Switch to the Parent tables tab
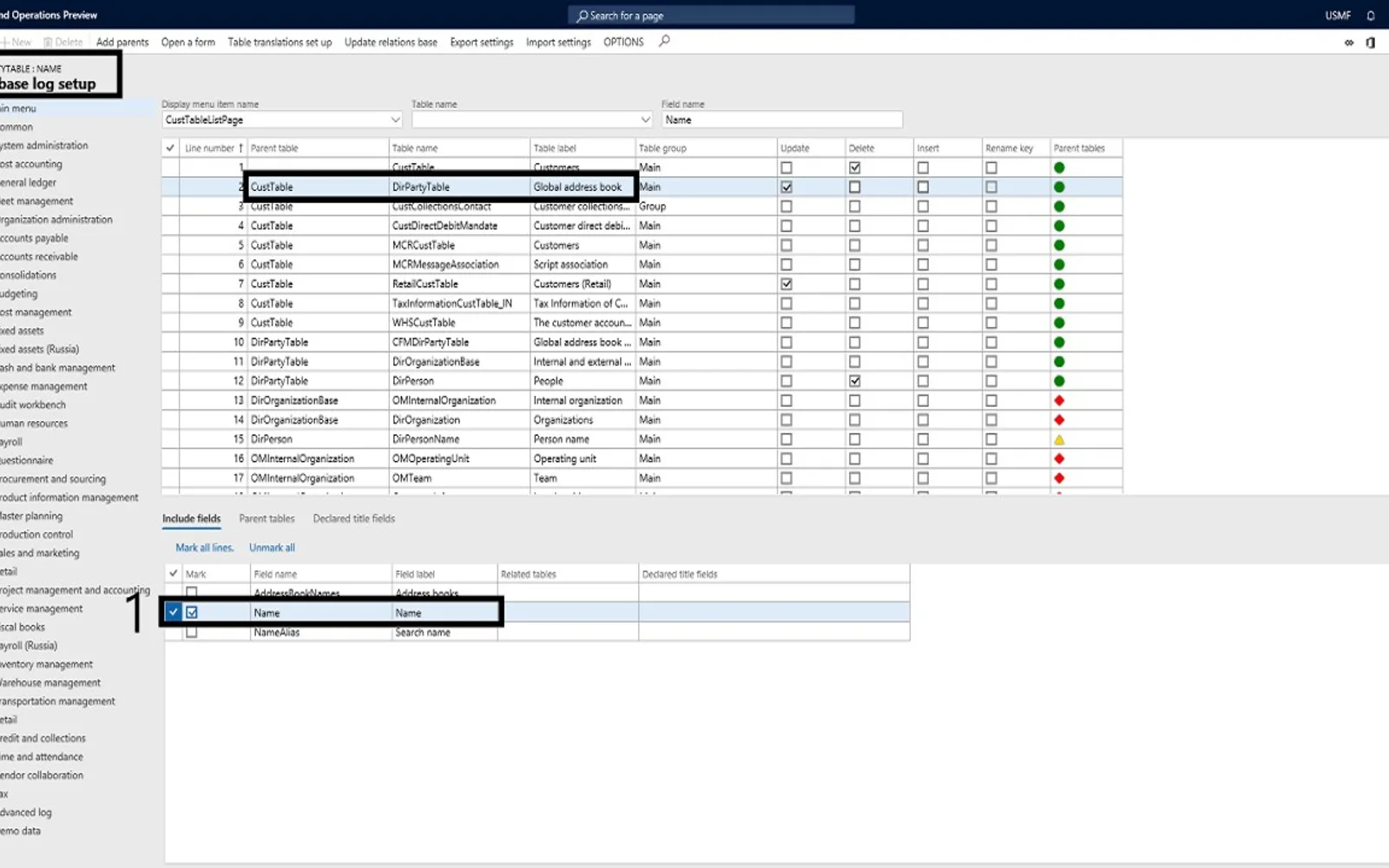The height and width of the screenshot is (868, 1389). (267, 519)
